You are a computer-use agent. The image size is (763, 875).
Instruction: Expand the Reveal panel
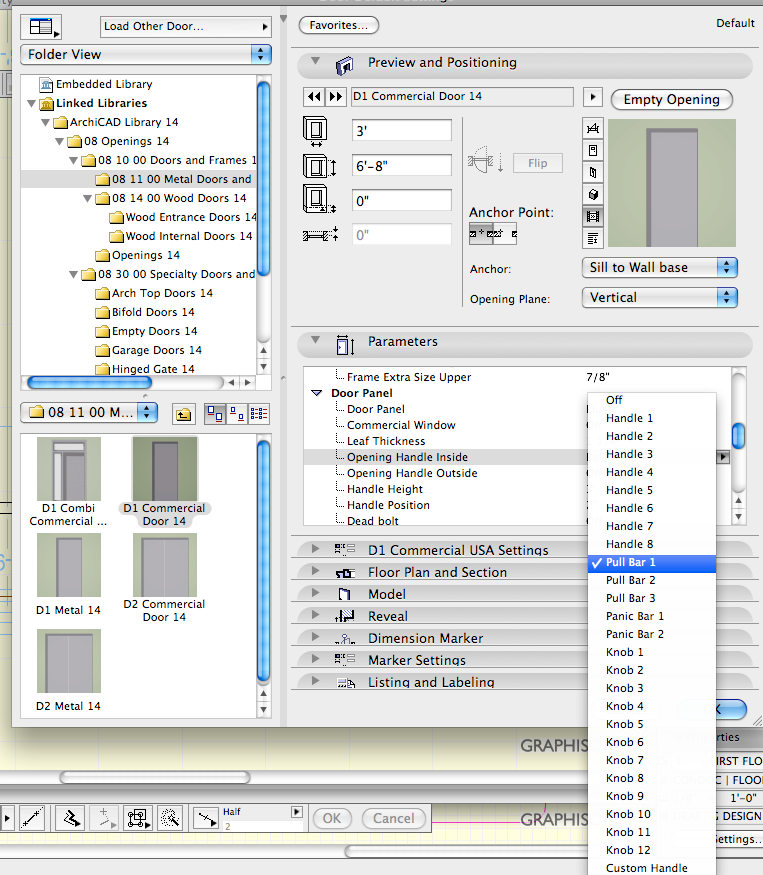pos(315,614)
